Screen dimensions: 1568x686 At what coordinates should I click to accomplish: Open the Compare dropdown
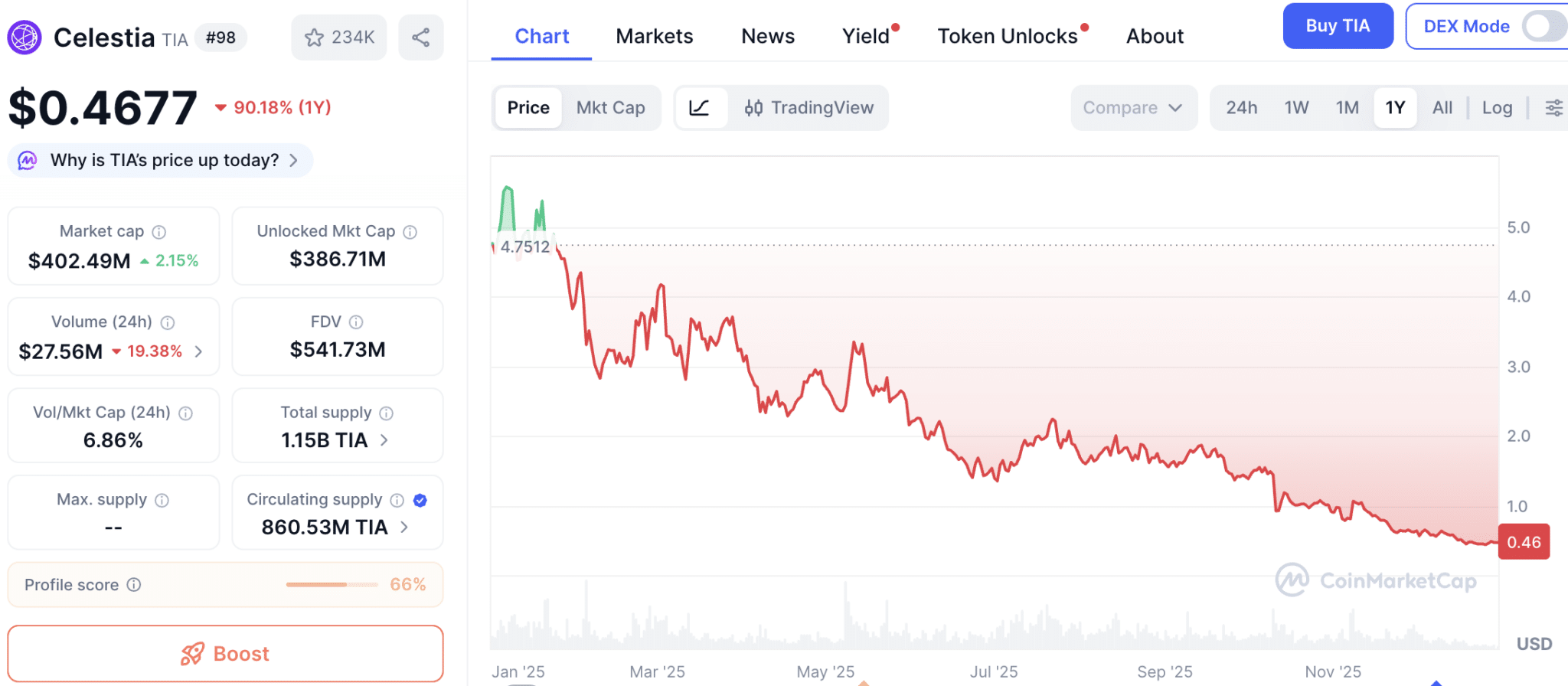pyautogui.click(x=1132, y=108)
